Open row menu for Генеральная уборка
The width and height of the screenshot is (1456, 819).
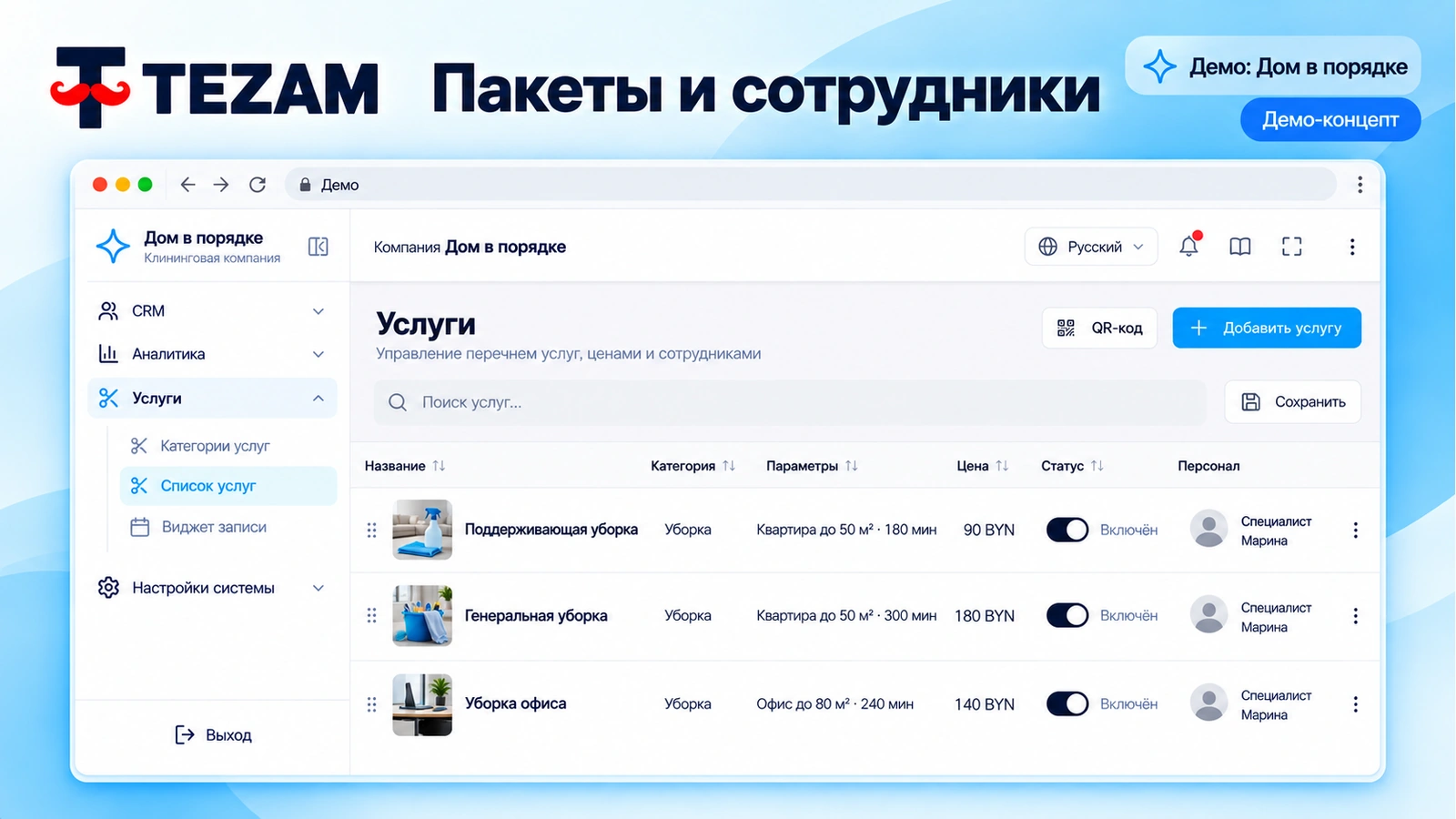tap(1355, 616)
